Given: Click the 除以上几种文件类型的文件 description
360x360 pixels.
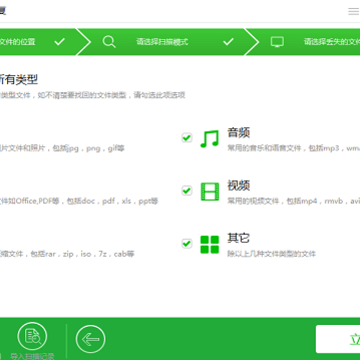Looking at the screenshot, I should [x=272, y=254].
